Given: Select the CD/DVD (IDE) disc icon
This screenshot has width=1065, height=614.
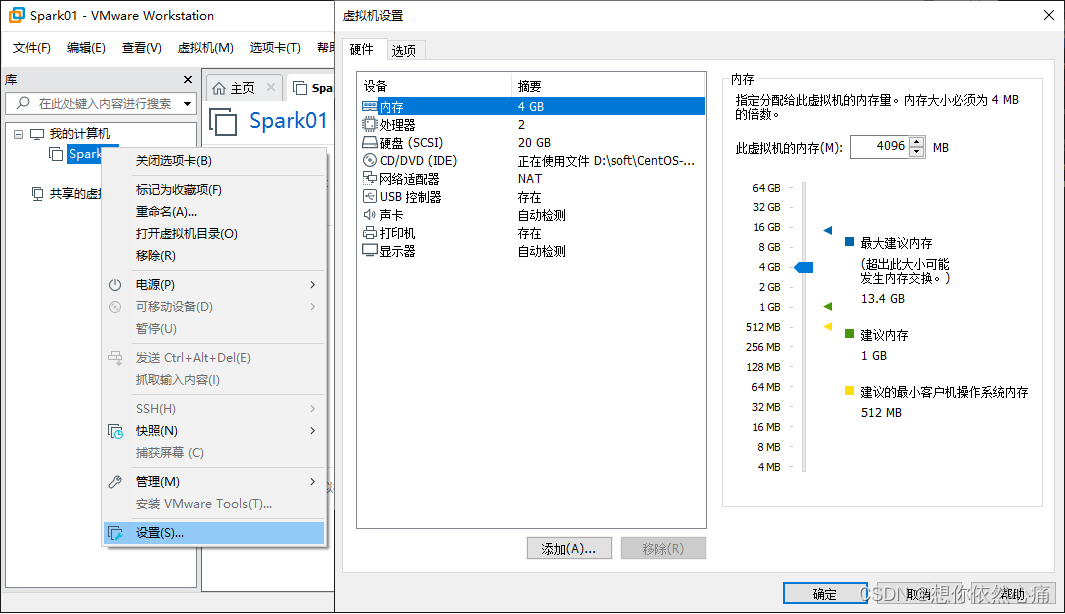Looking at the screenshot, I should (x=369, y=160).
